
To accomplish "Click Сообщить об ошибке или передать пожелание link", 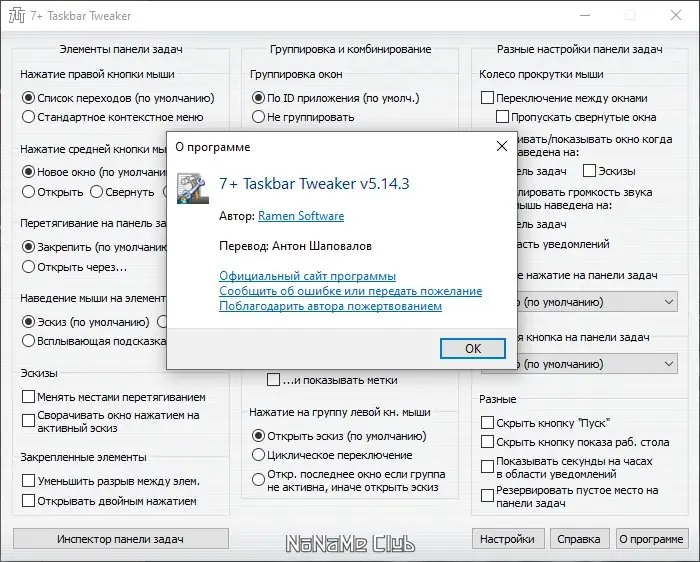I will pos(350,291).
